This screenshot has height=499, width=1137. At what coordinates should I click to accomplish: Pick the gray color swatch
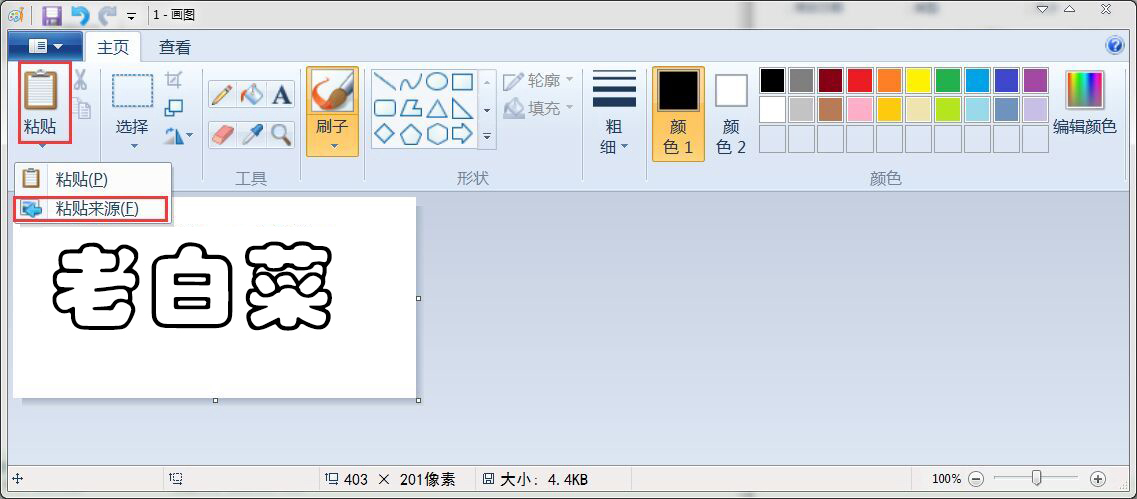pos(801,81)
